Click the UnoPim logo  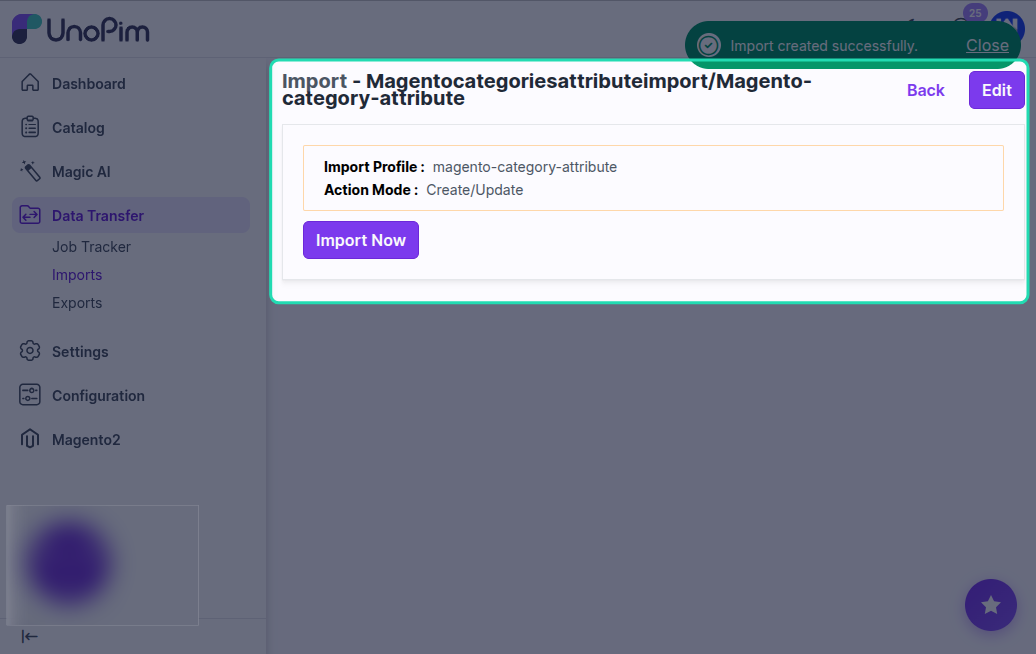coord(81,30)
